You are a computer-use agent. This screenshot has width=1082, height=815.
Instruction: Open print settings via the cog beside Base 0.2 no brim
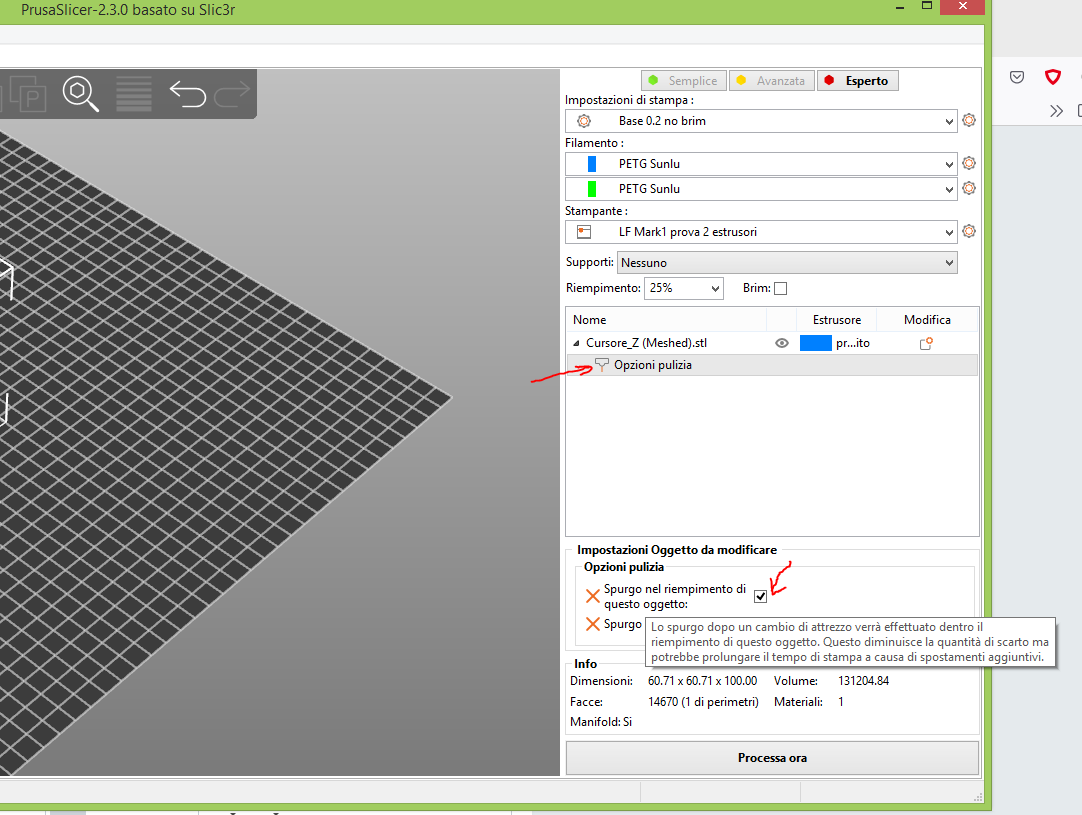pyautogui.click(x=969, y=120)
